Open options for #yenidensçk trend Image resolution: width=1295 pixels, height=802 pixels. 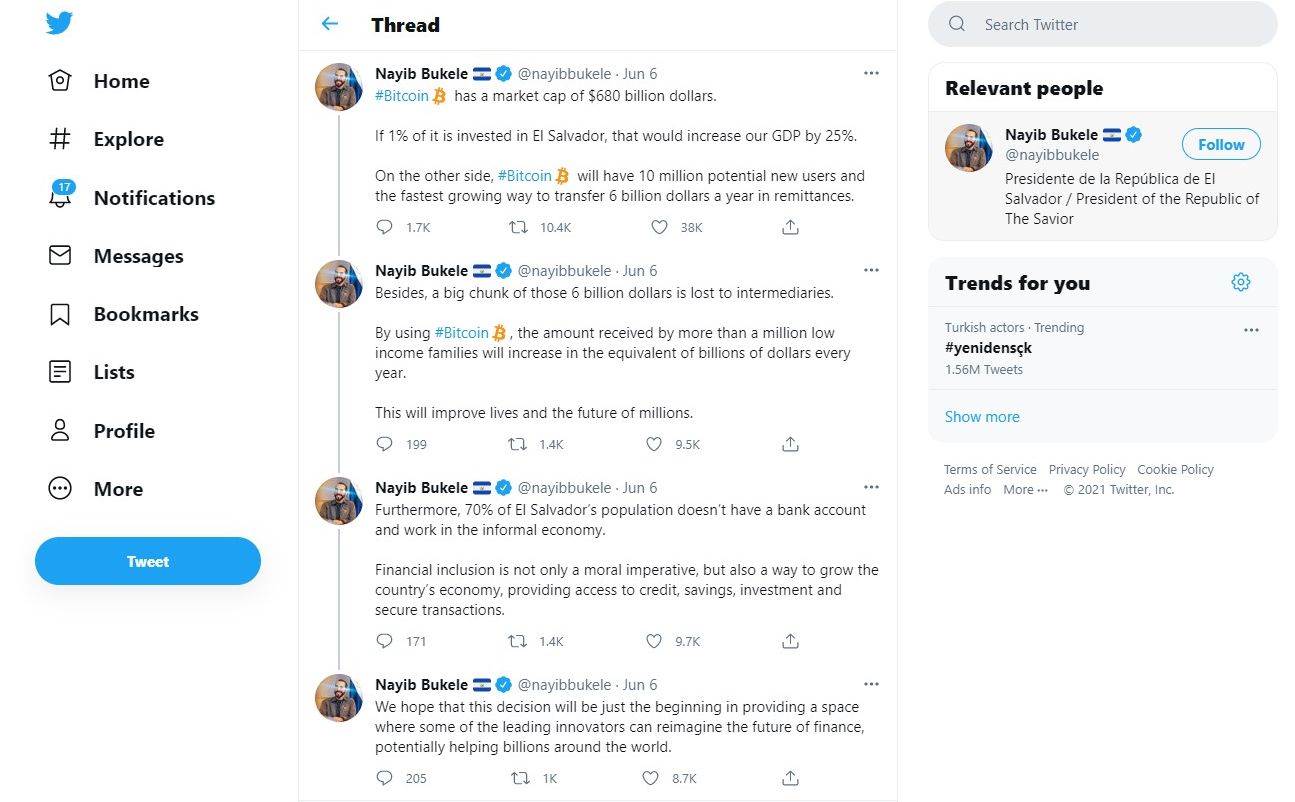pyautogui.click(x=1251, y=330)
